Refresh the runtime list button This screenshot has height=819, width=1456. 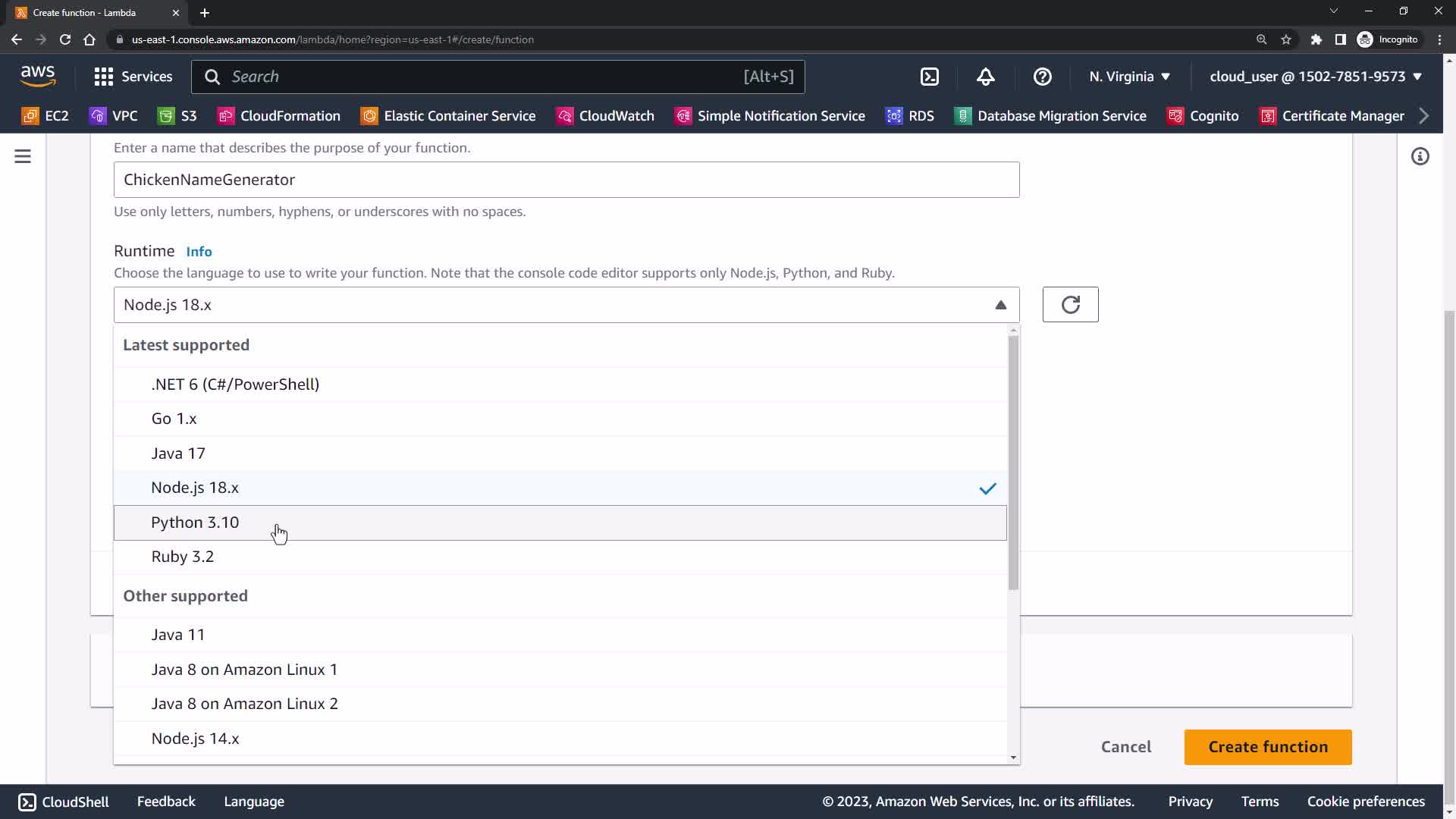coord(1070,305)
